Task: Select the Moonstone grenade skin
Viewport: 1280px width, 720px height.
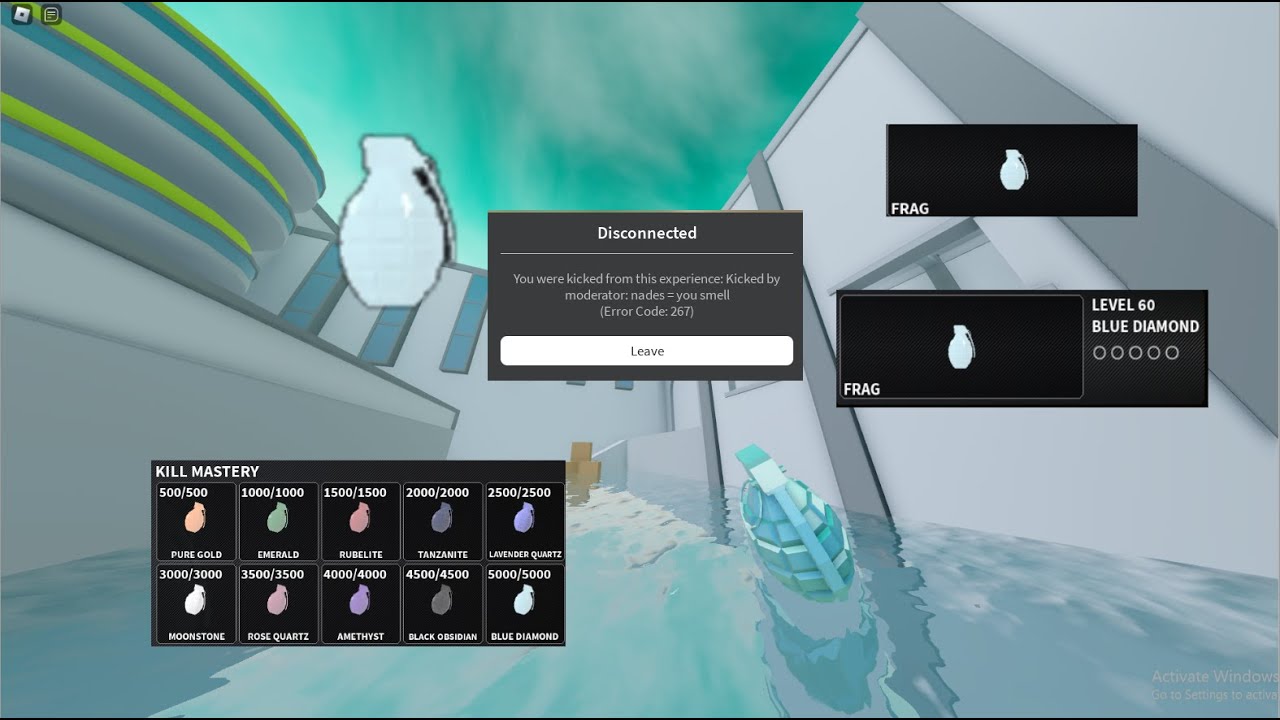Action: tap(196, 604)
